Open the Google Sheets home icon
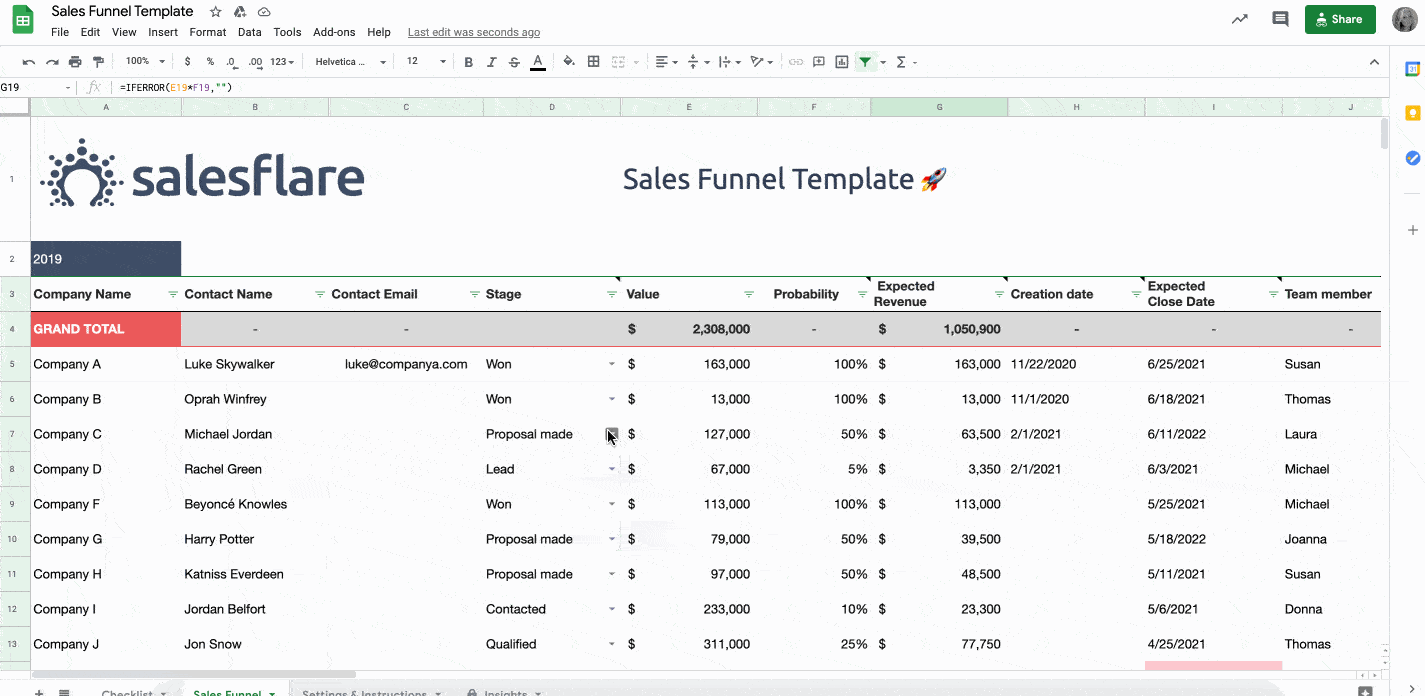The image size is (1425, 696). [x=23, y=20]
